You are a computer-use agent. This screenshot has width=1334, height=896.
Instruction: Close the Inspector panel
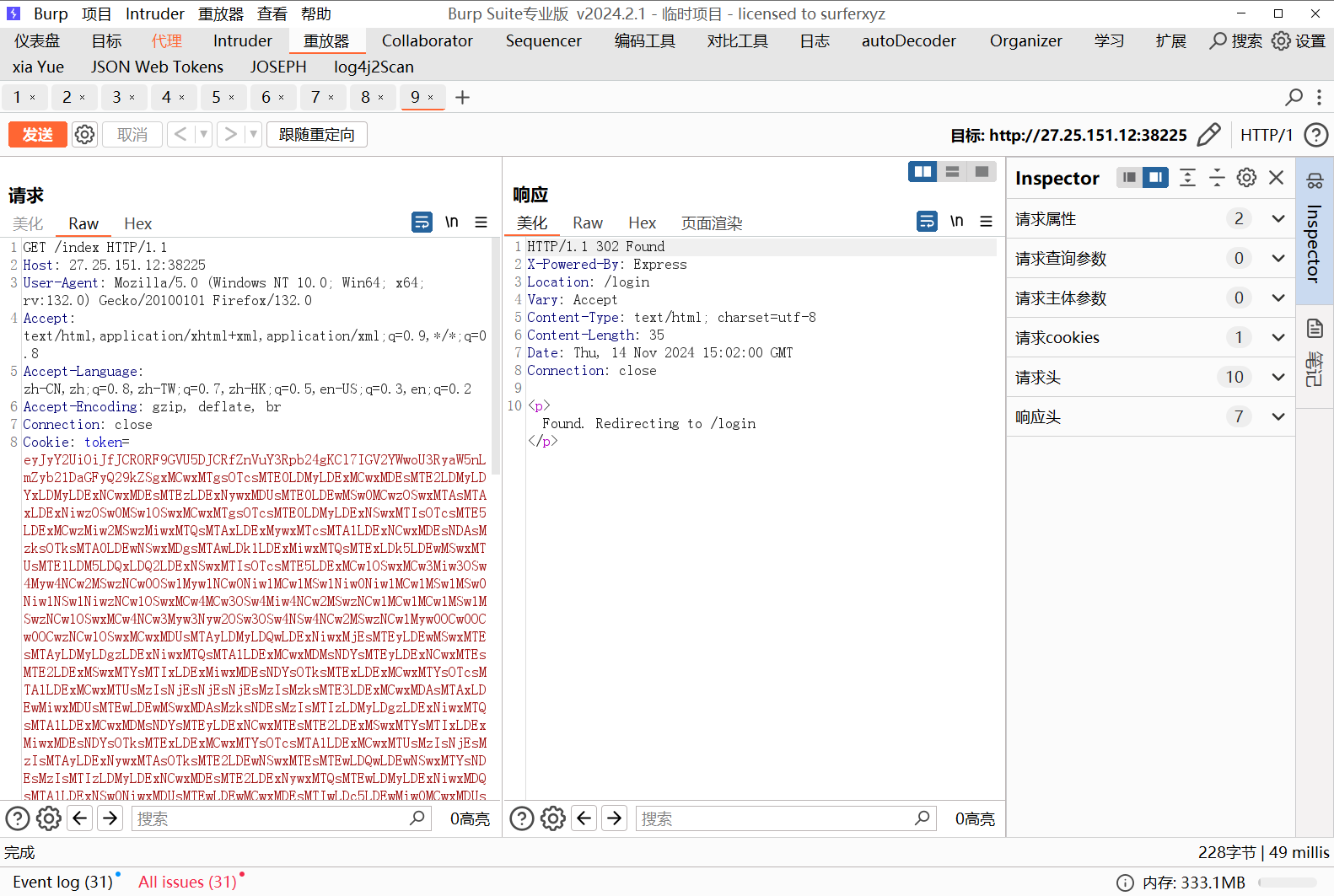coord(1276,178)
